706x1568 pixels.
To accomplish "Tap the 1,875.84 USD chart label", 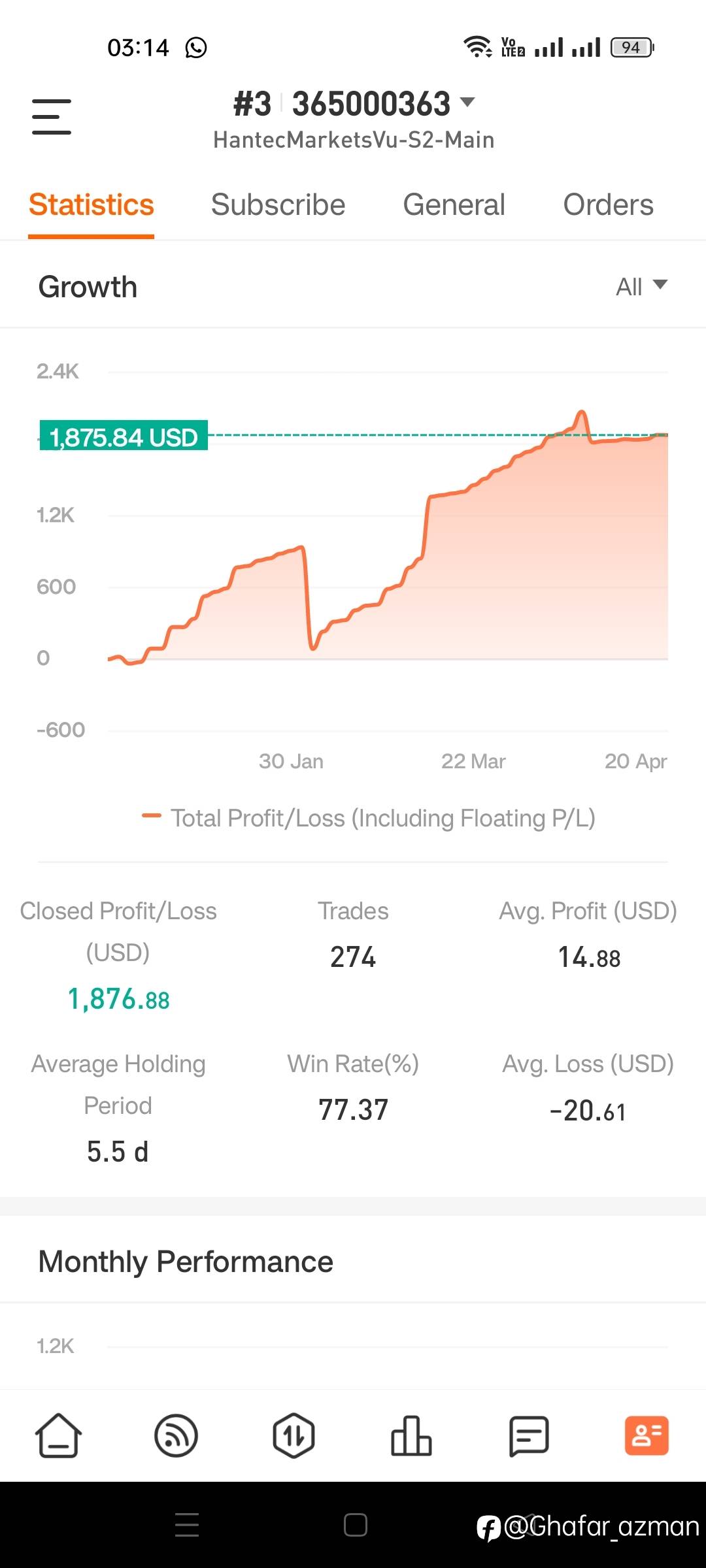I will [124, 436].
